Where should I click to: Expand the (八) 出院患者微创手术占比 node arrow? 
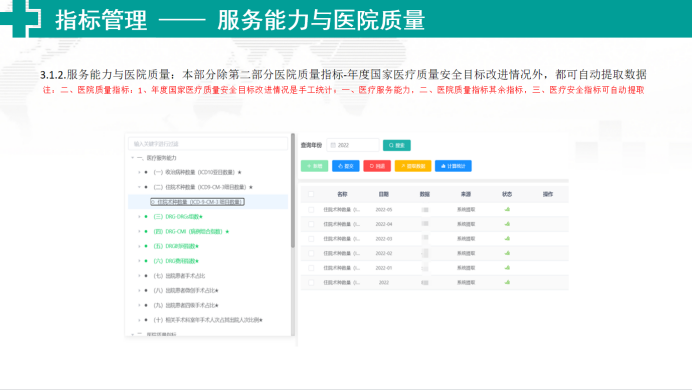click(x=139, y=291)
